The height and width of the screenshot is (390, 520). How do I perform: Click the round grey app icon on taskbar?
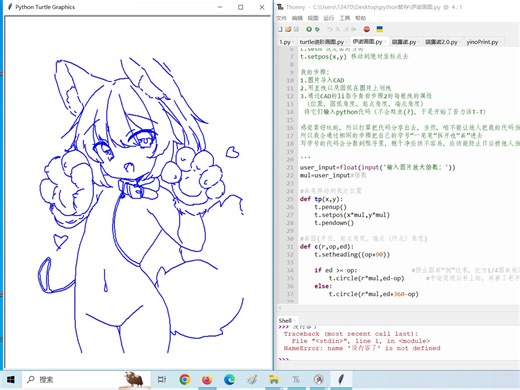[319, 379]
